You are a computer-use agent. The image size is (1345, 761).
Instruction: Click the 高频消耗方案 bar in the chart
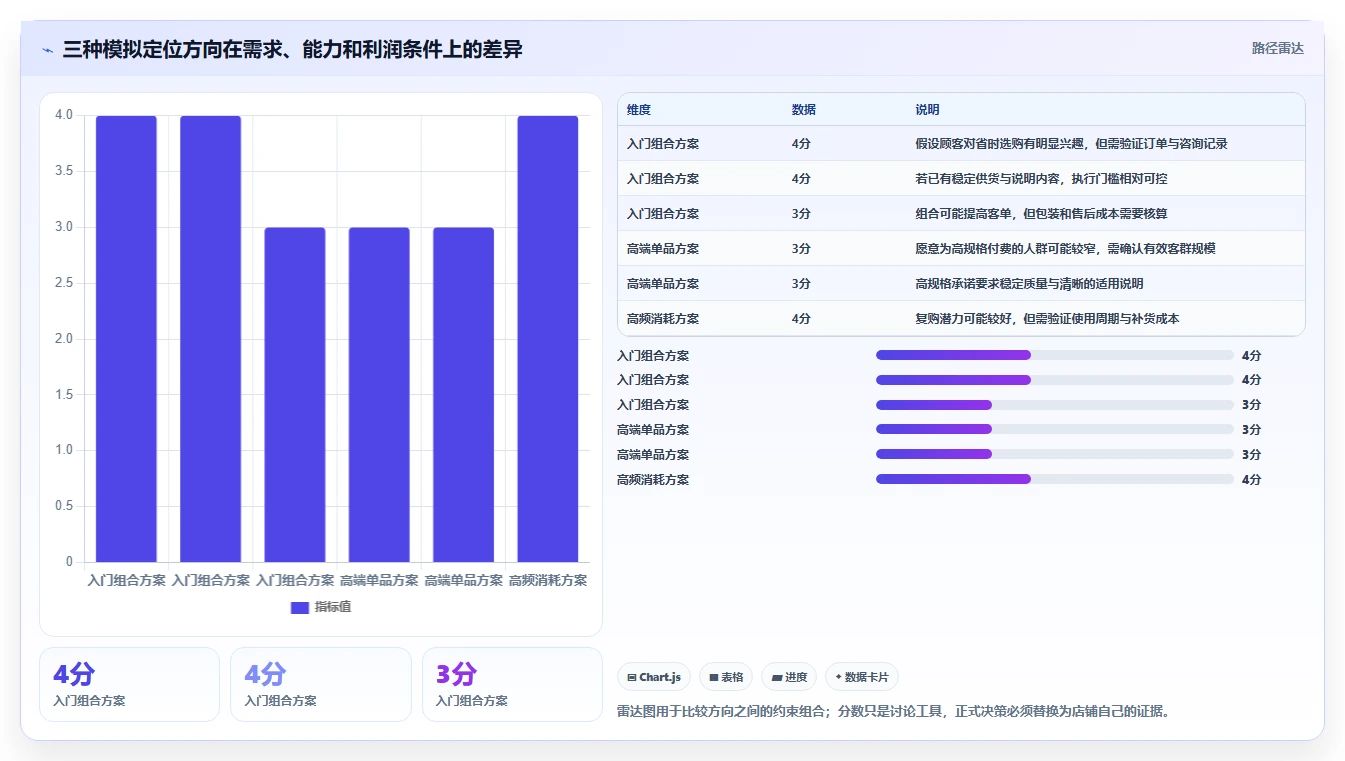pos(548,339)
